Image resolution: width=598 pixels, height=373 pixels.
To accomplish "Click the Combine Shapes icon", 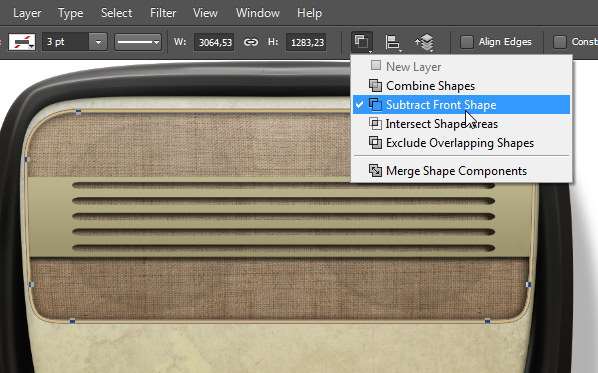I will pos(375,85).
